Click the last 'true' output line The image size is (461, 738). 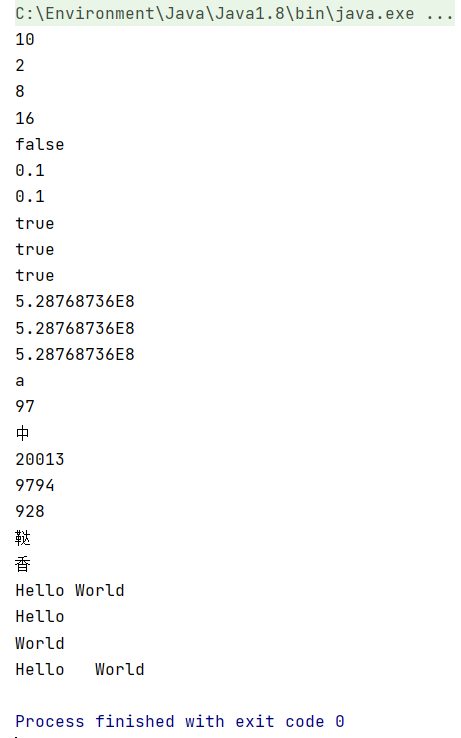[35, 275]
